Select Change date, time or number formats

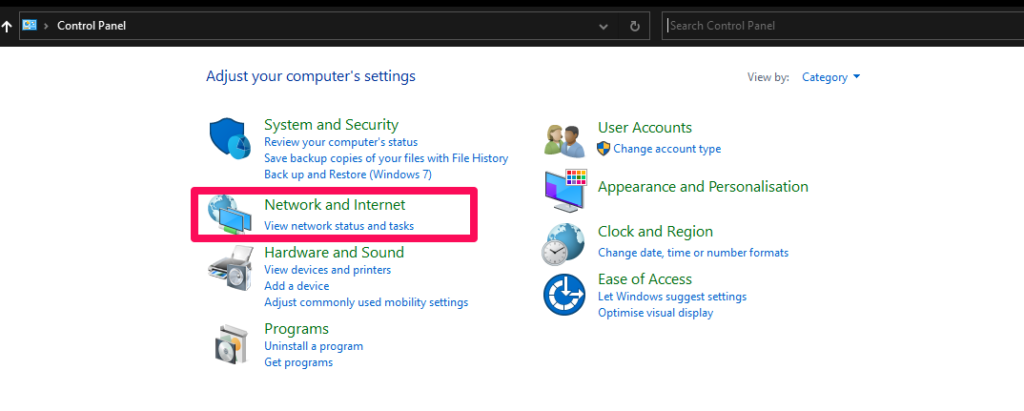coord(693,252)
